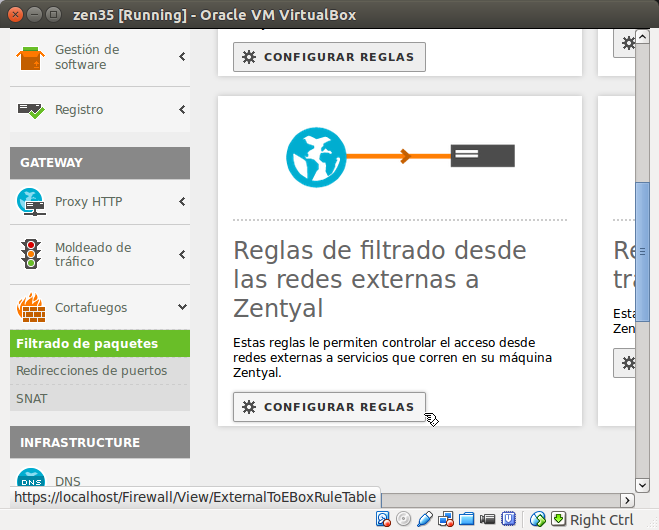Open Gestión de software box icon
This screenshot has height=530, width=659.
30,58
